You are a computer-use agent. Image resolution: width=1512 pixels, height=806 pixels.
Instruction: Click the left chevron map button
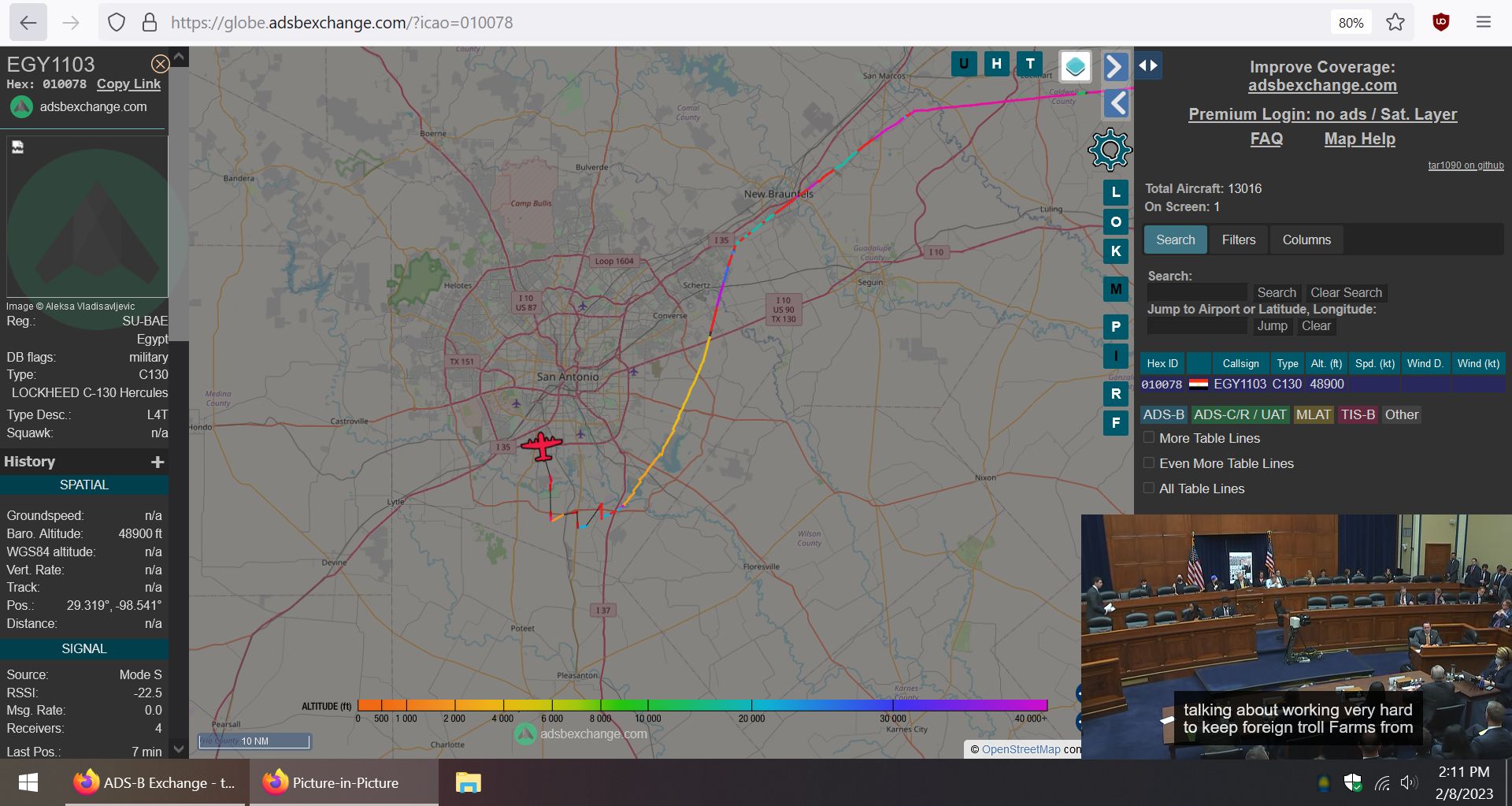[x=1117, y=103]
